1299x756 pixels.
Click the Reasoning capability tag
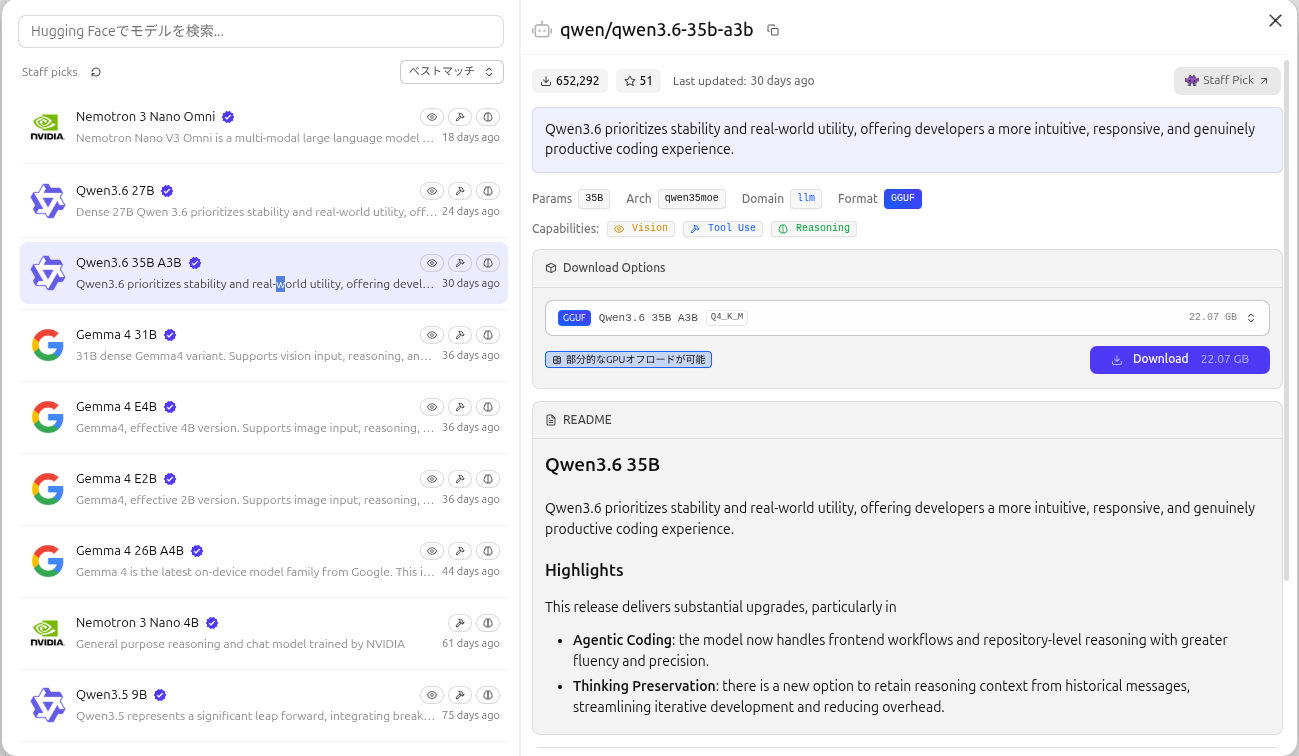pos(814,229)
